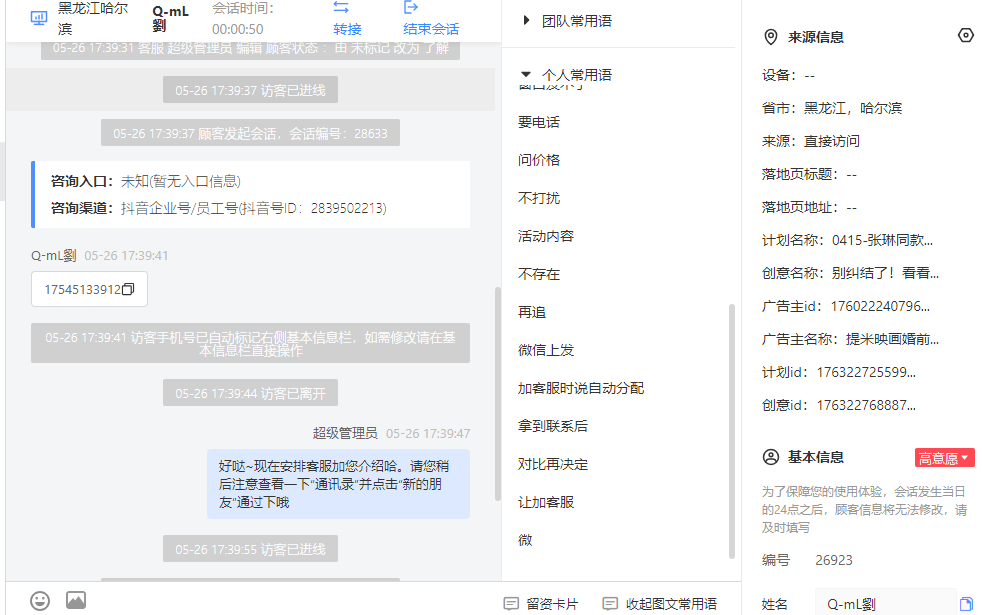Viewport: 982px width, 615px height.
Task: Click the 05-26 17:39:55 访客已进线 notice
Action: tap(251, 549)
